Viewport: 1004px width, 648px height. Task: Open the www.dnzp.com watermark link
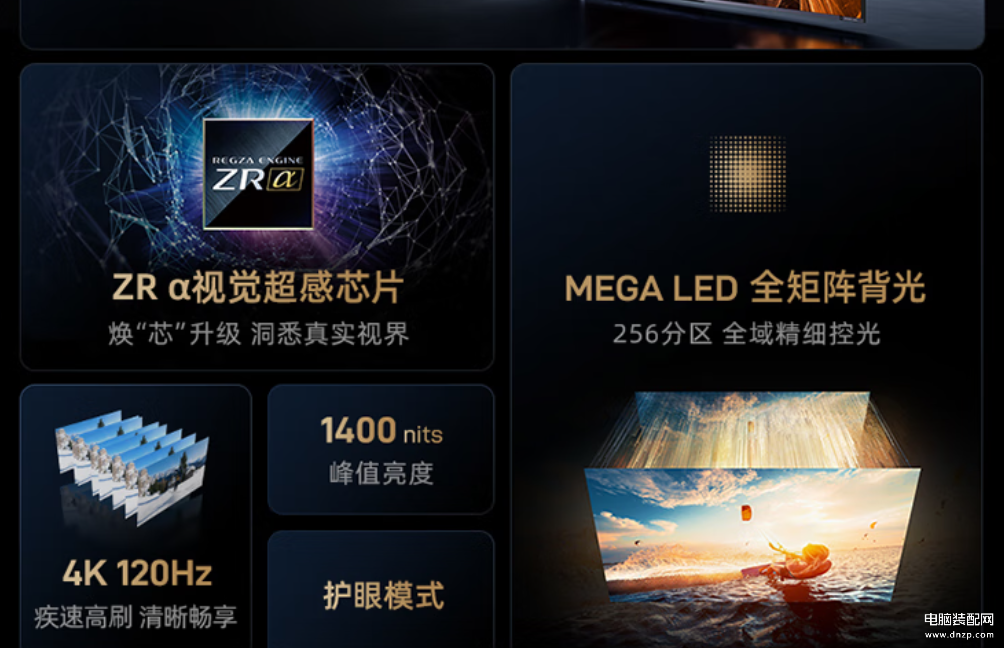[959, 635]
